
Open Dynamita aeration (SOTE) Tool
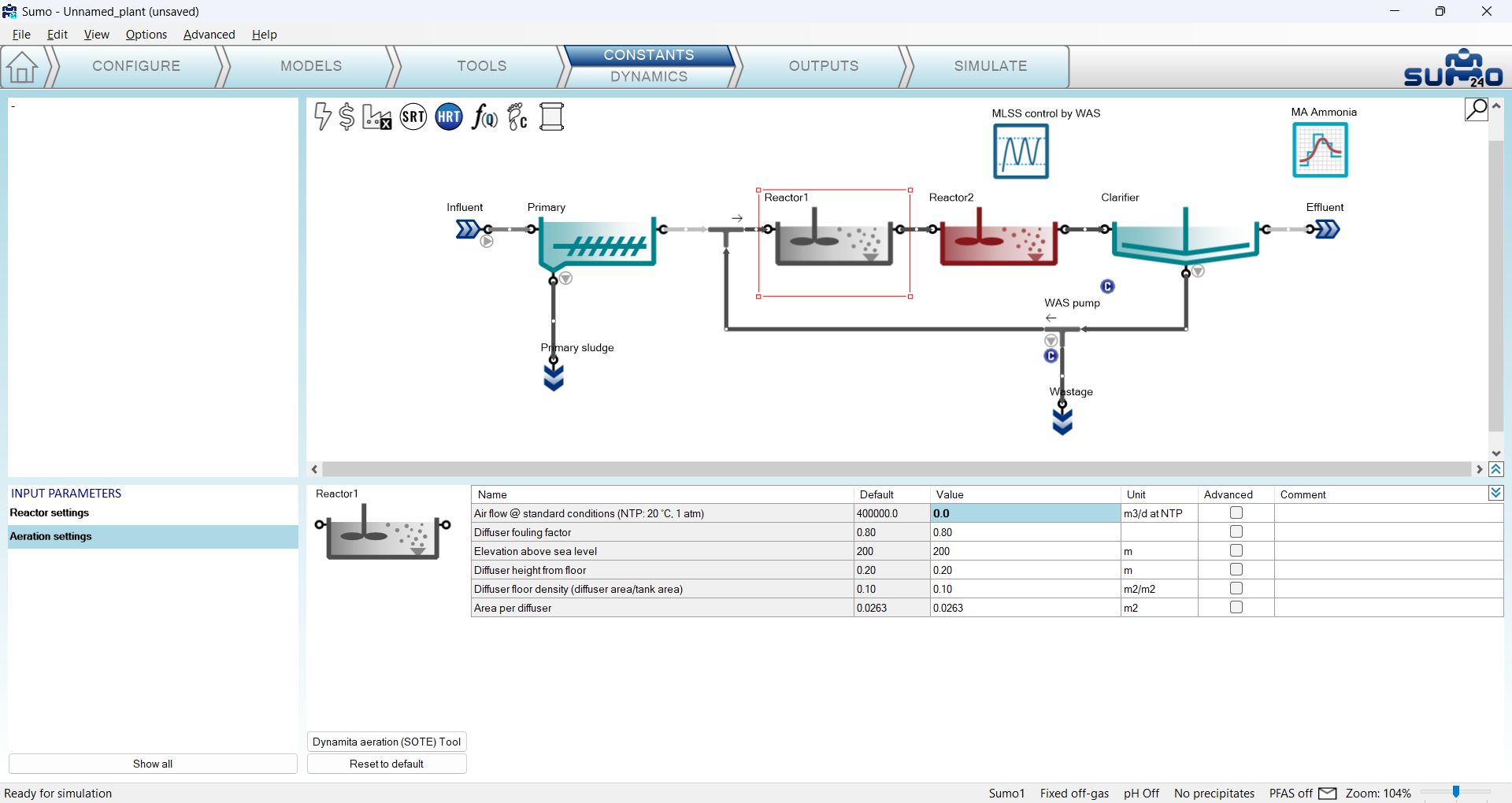(387, 742)
